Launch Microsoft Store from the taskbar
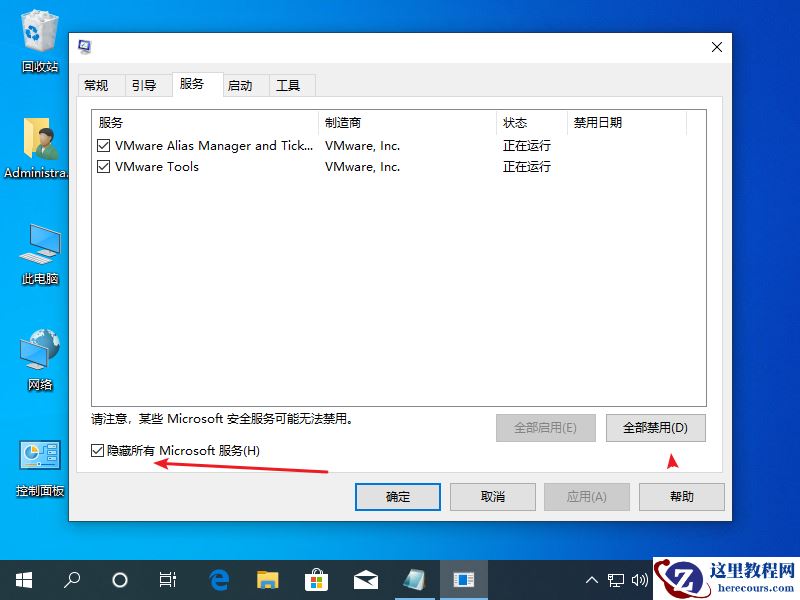 click(316, 579)
